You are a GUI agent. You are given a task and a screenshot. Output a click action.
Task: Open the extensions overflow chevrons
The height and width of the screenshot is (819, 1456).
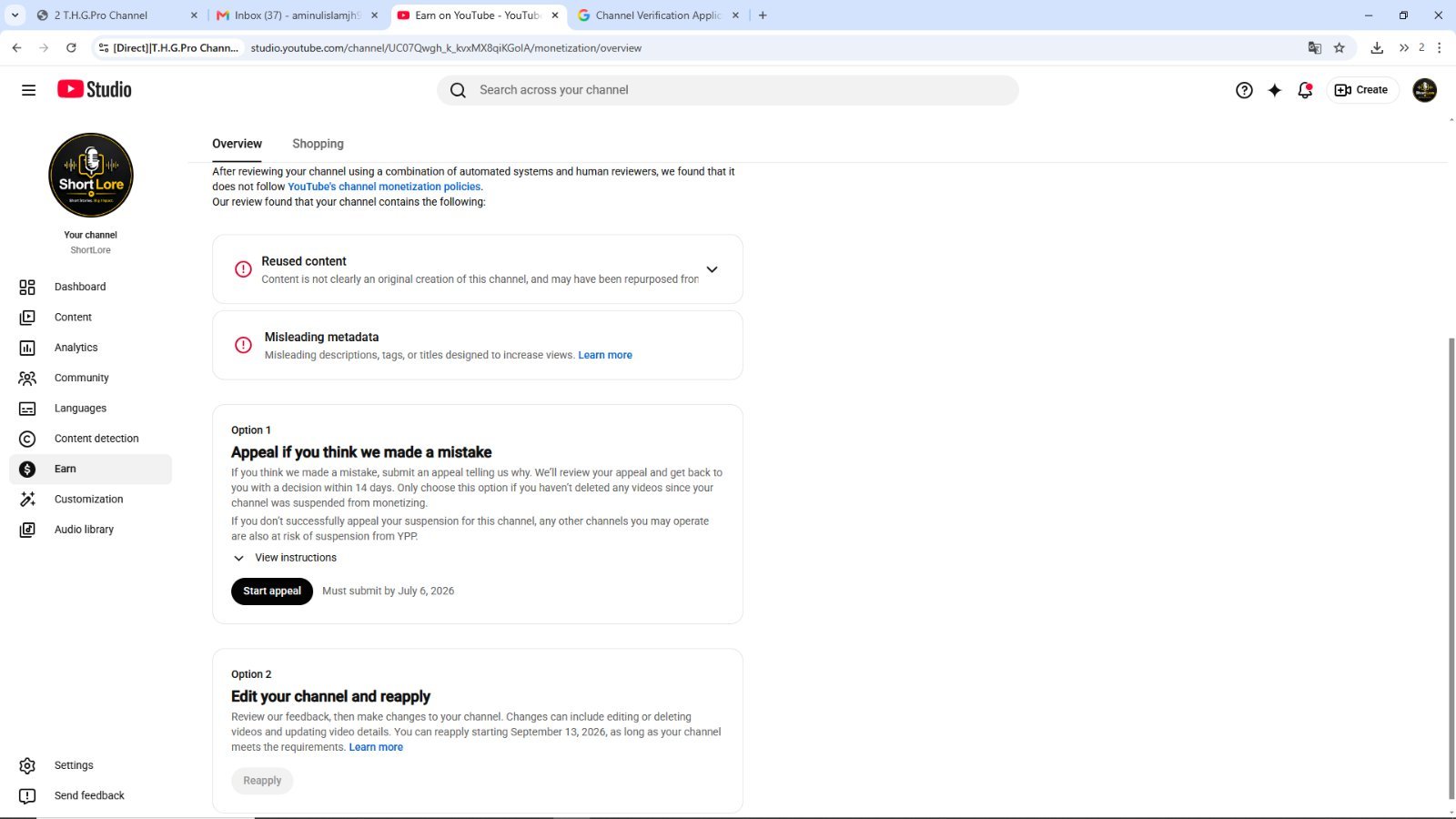[1404, 48]
